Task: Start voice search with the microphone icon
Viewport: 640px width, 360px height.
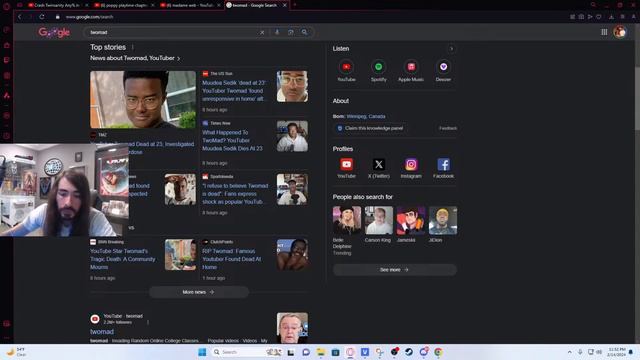Action: pyautogui.click(x=277, y=32)
